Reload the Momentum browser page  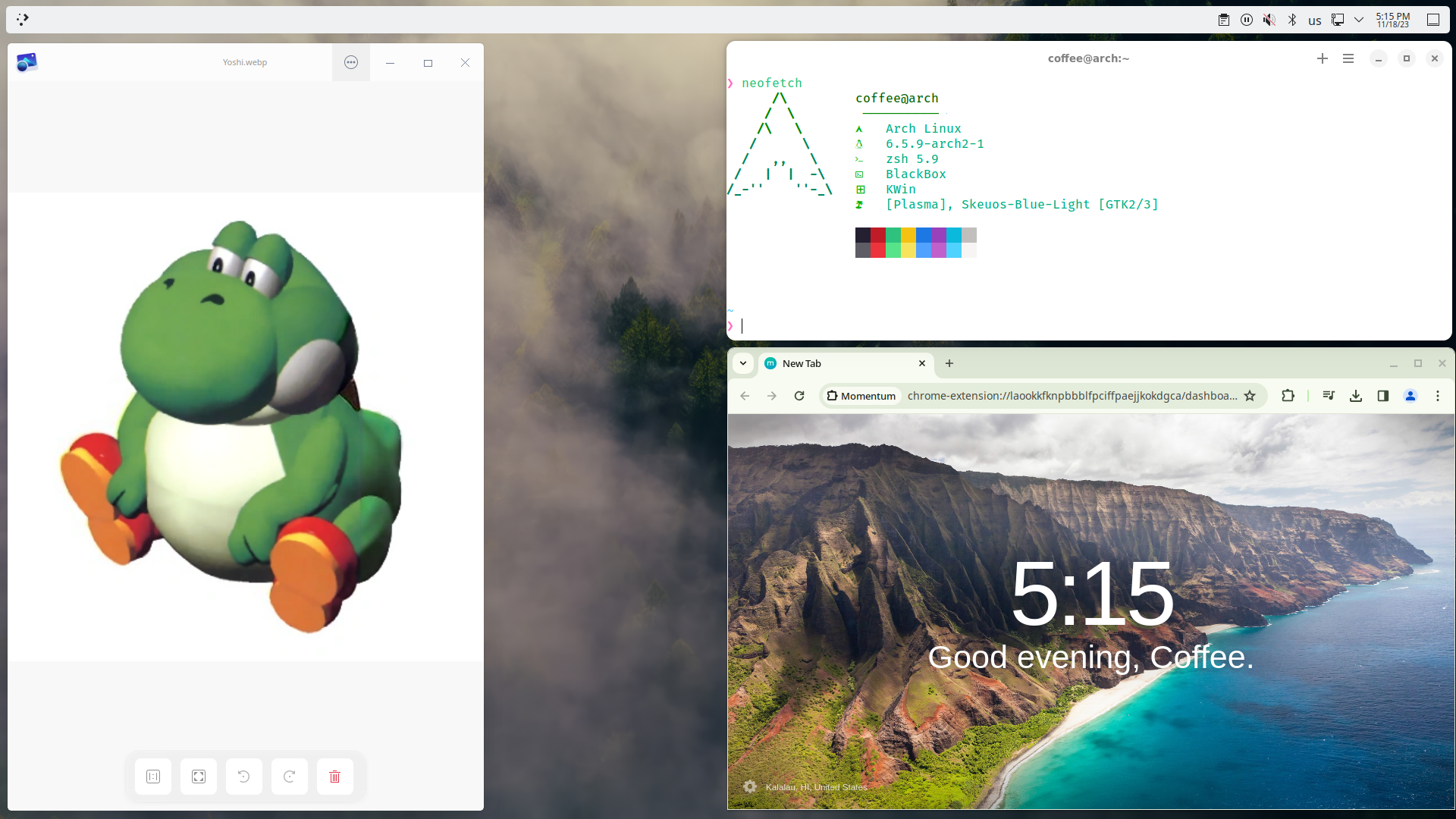tap(799, 396)
